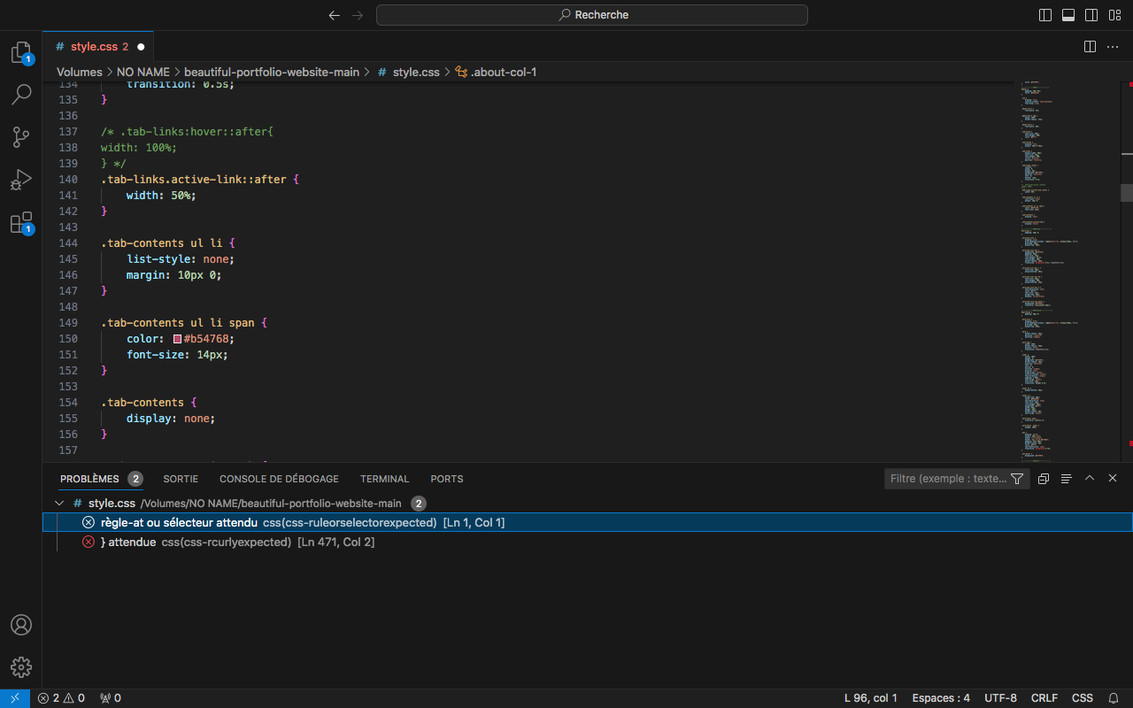Click 'width: 50%;' on line 141
The image size is (1133, 708).
(x=161, y=195)
